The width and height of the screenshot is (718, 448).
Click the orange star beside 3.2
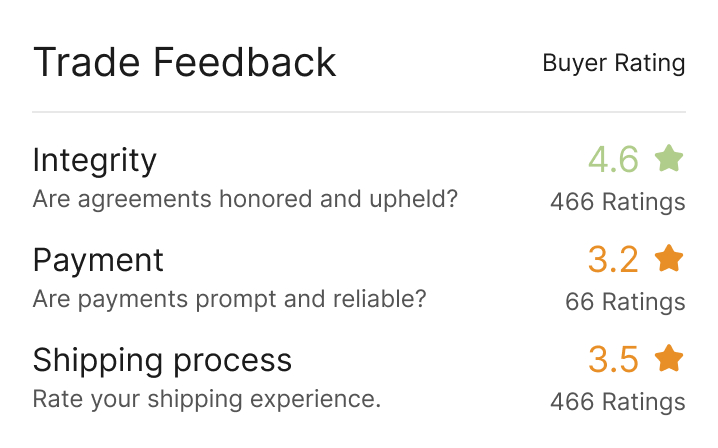pos(669,259)
